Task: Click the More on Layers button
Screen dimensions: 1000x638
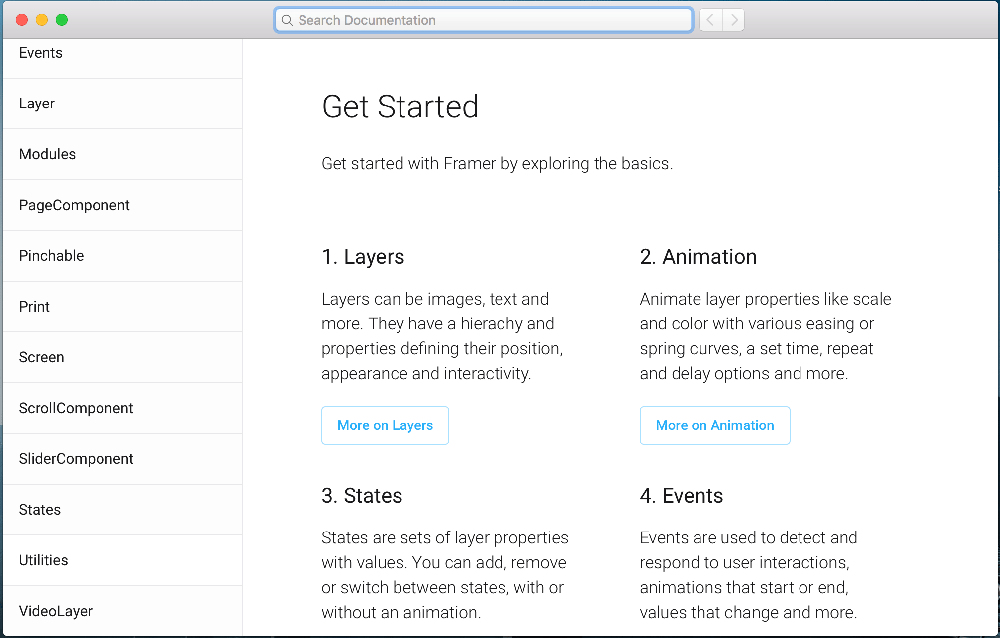Action: pyautogui.click(x=385, y=425)
